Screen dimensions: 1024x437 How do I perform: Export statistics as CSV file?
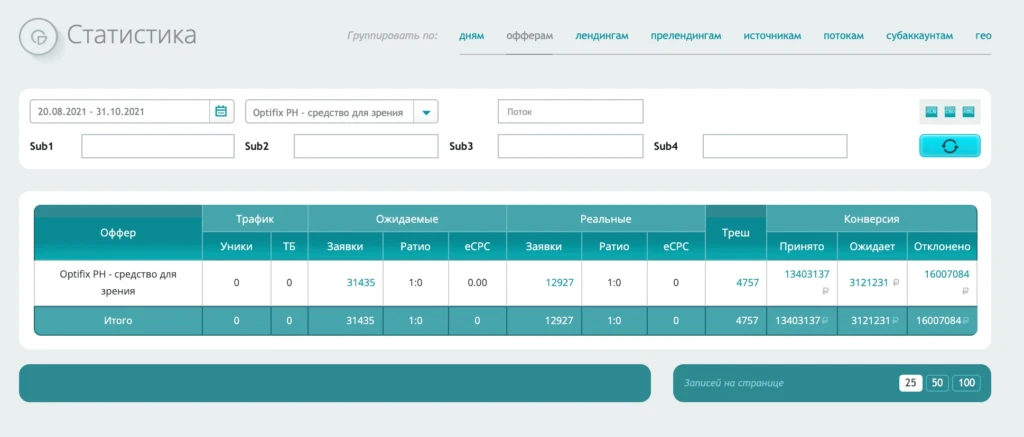[x=950, y=112]
